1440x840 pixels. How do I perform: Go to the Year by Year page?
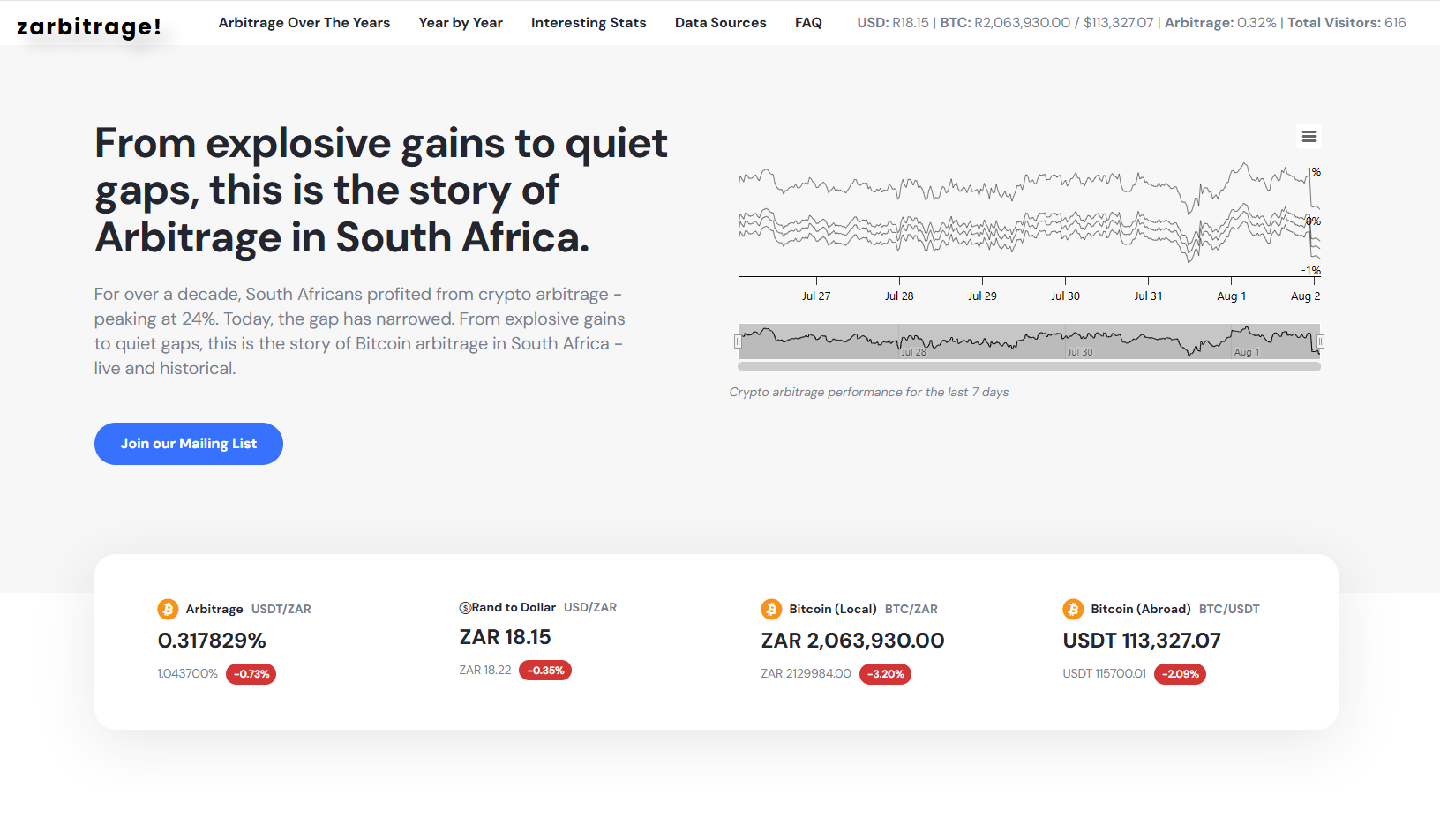click(461, 23)
